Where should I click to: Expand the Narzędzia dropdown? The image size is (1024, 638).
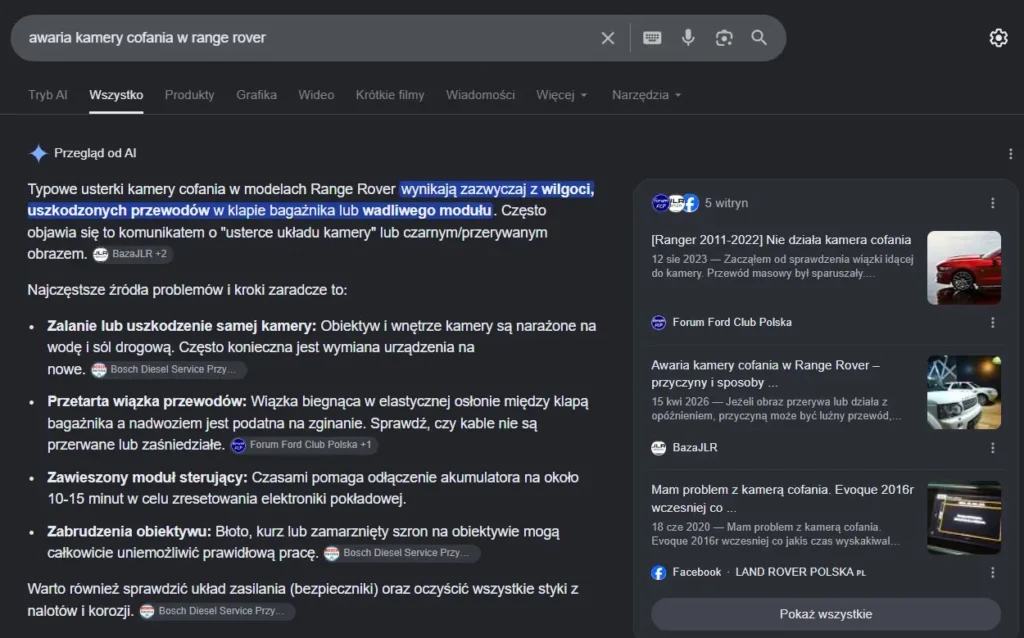pyautogui.click(x=647, y=95)
